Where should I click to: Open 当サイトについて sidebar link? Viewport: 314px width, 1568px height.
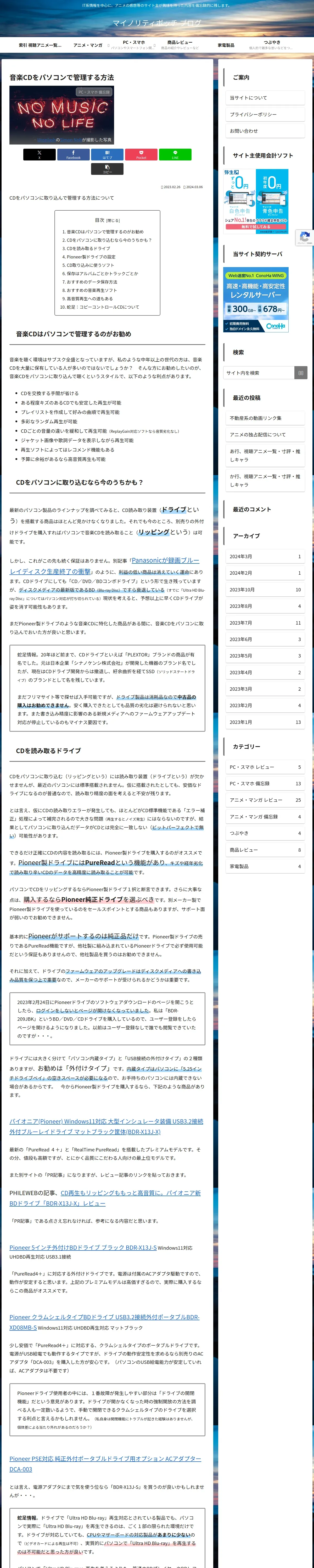point(265,98)
